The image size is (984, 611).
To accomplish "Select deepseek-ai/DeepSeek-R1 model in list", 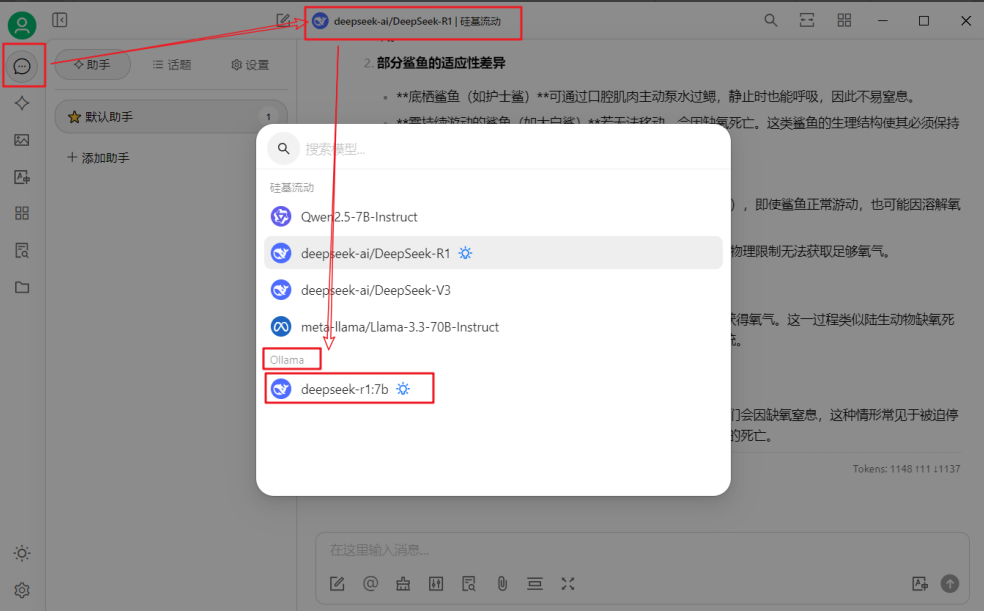I will point(493,253).
